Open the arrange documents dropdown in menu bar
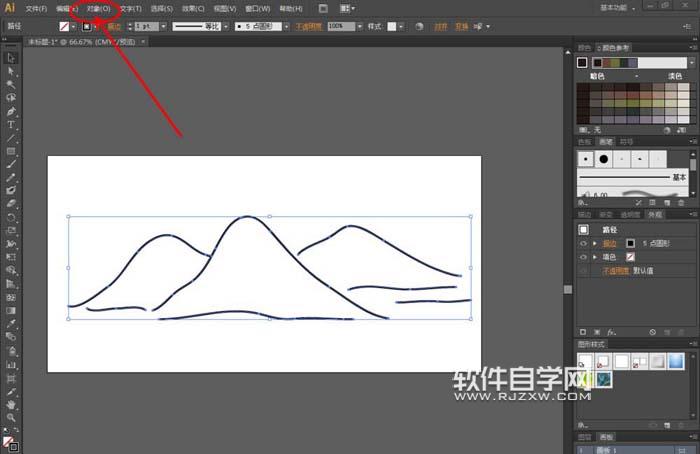This screenshot has width=700, height=454. tap(348, 8)
